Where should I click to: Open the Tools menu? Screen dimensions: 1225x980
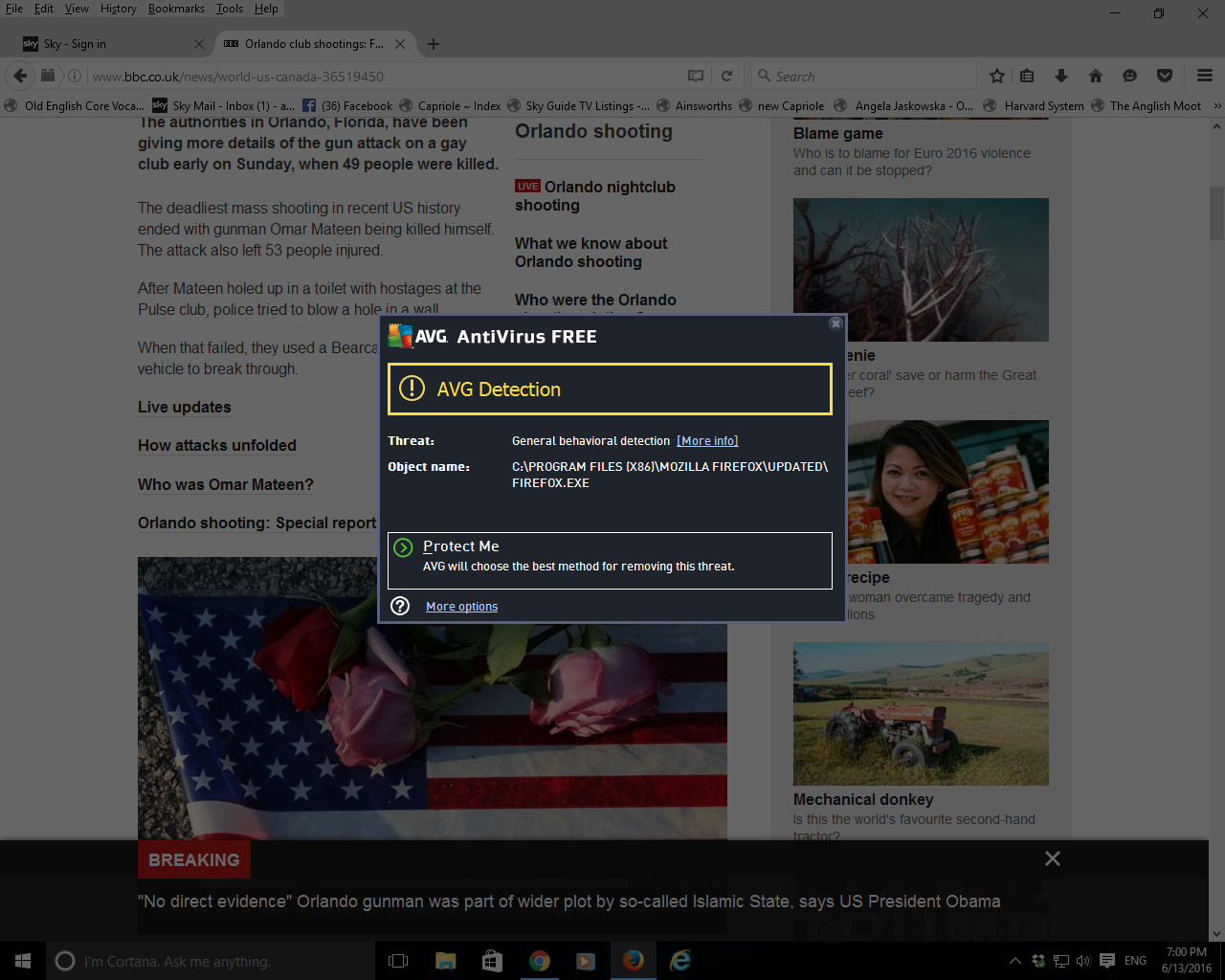pyautogui.click(x=230, y=9)
